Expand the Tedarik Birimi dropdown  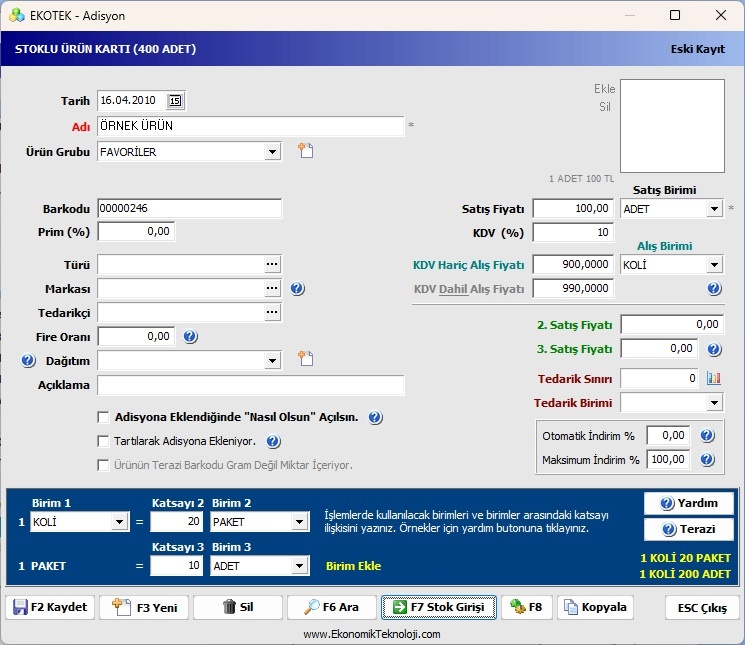714,403
